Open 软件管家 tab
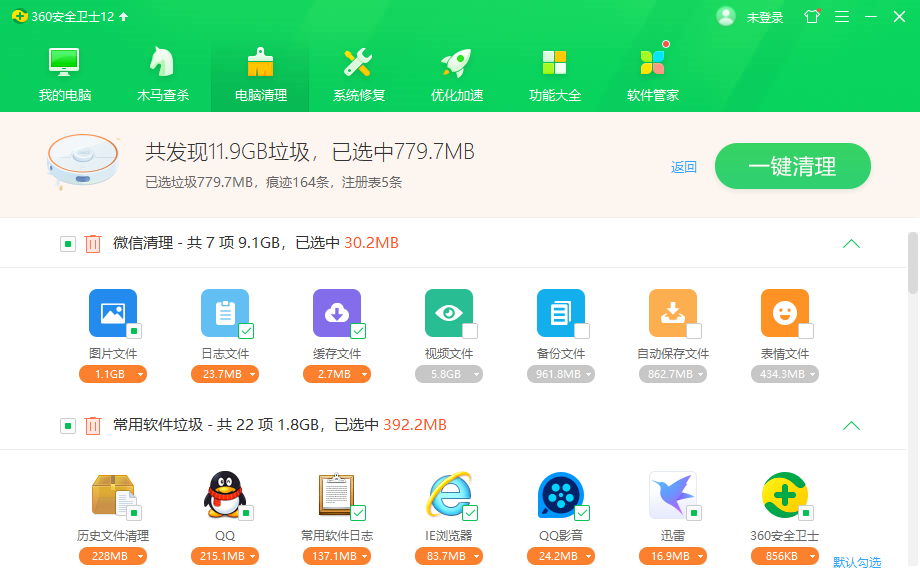Image resolution: width=920 pixels, height=580 pixels. point(652,74)
